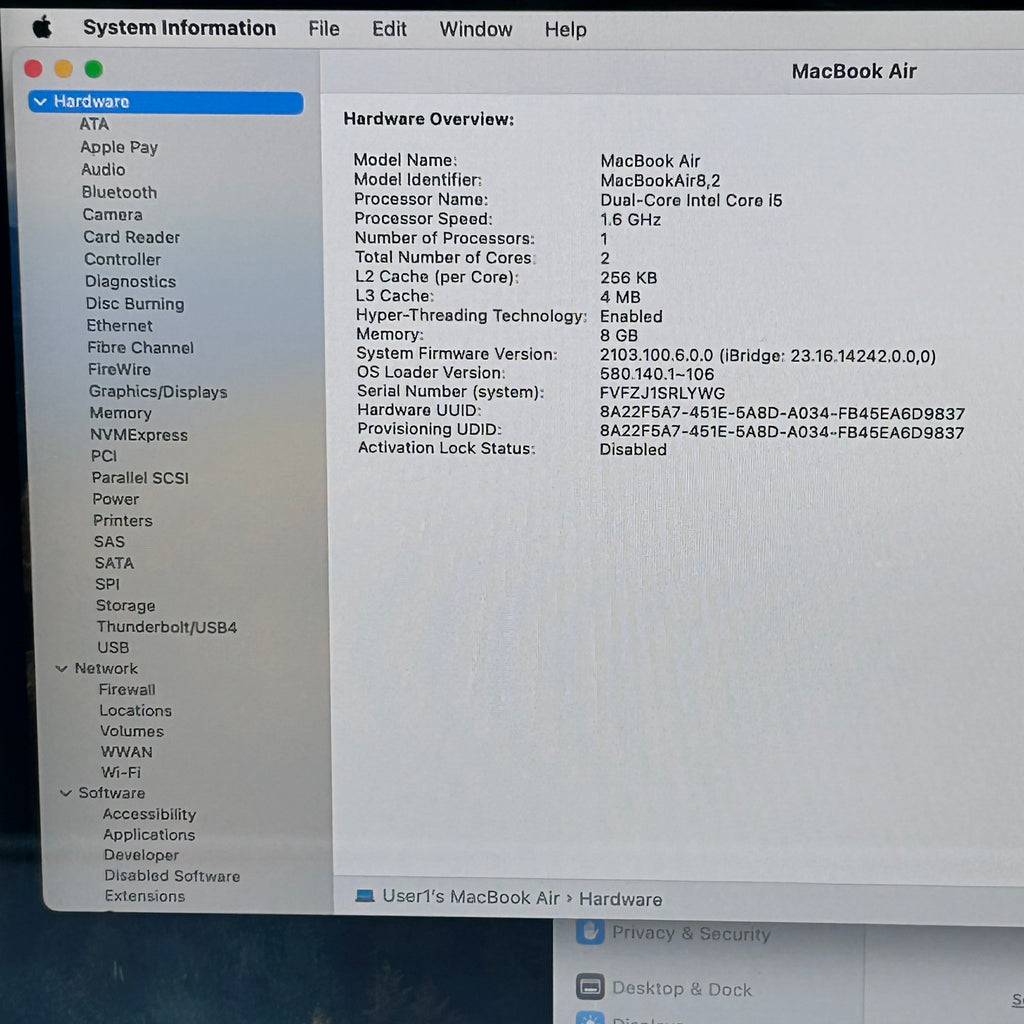
Task: Select the Software category in sidebar
Action: (112, 793)
